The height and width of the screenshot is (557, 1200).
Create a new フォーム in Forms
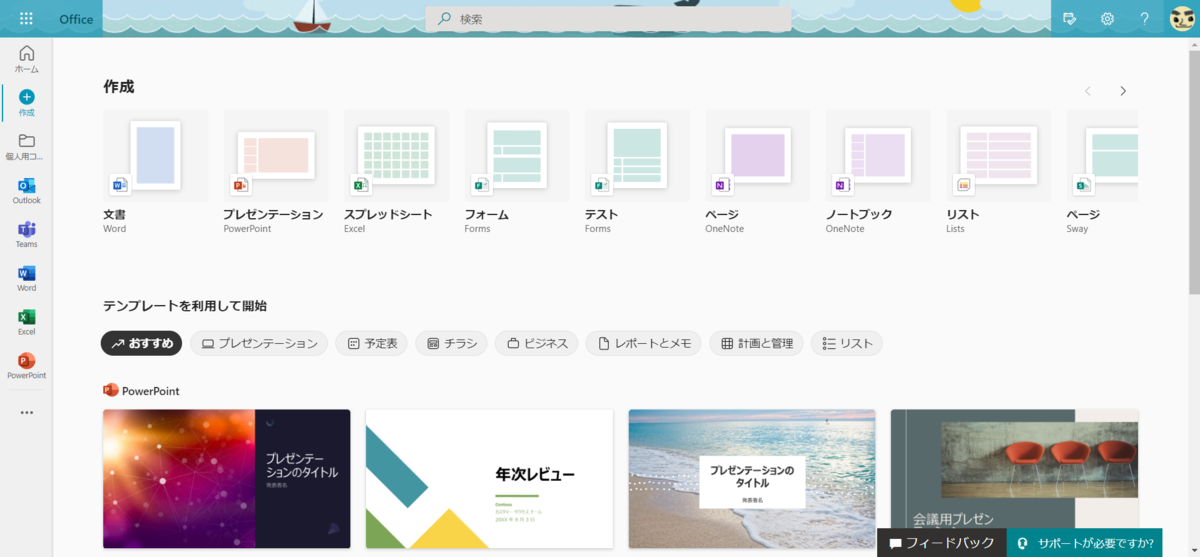coord(516,172)
